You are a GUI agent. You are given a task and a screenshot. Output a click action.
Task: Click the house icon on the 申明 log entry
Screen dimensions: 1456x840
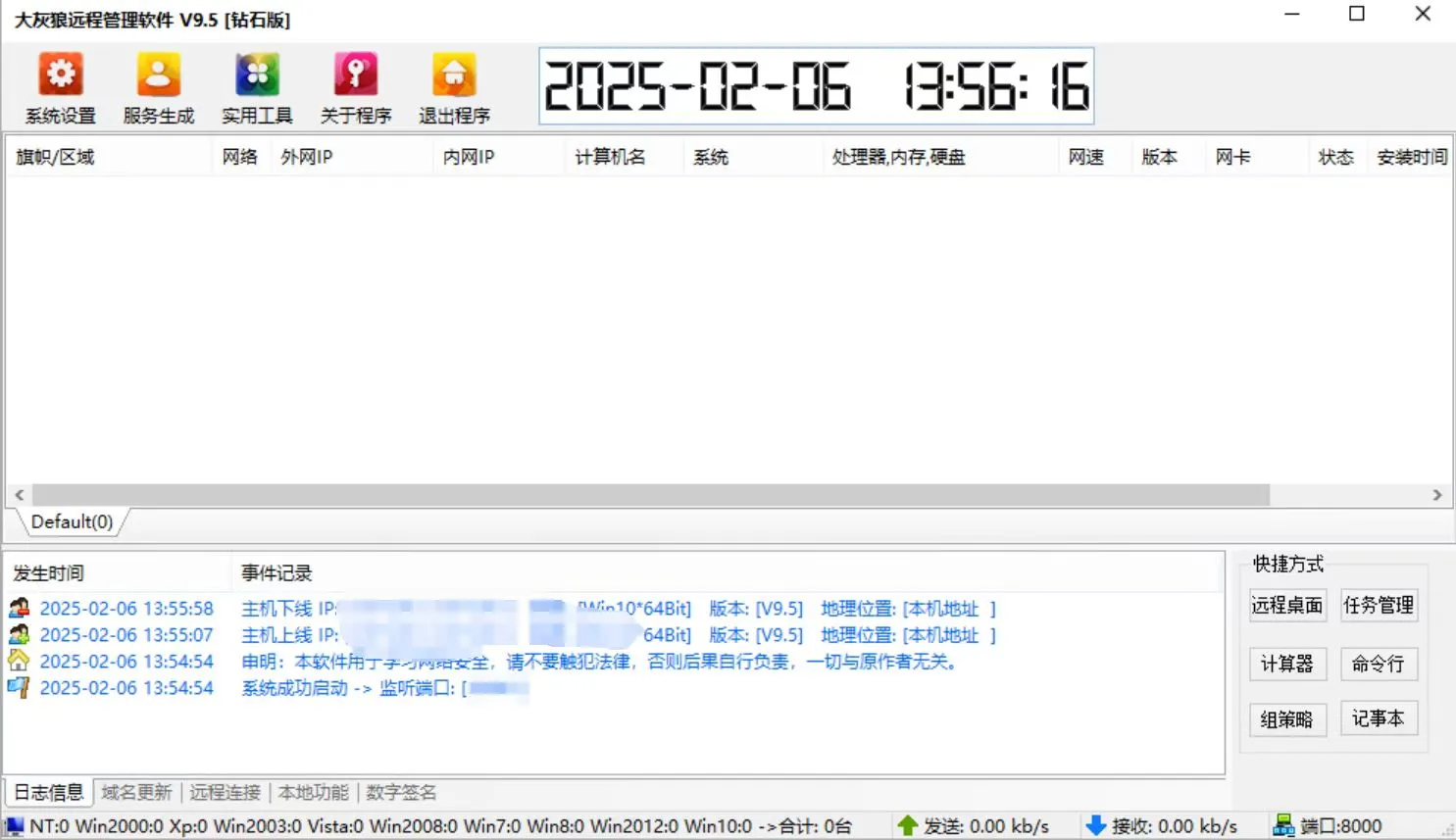pos(20,661)
